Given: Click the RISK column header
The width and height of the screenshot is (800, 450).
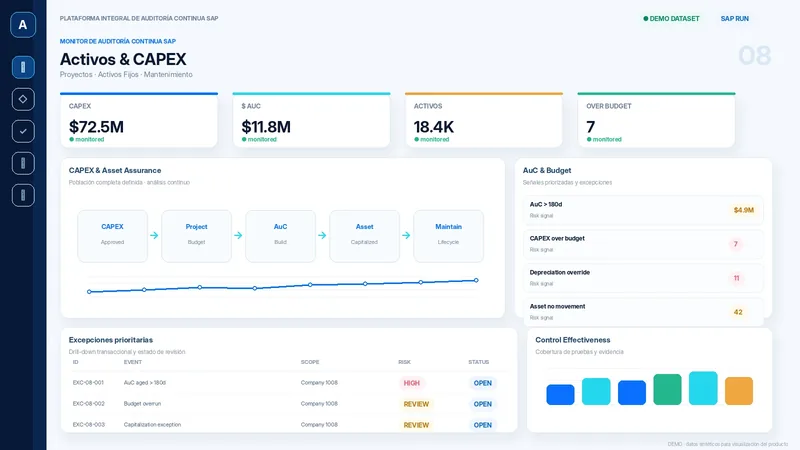Looking at the screenshot, I should click(x=405, y=362).
